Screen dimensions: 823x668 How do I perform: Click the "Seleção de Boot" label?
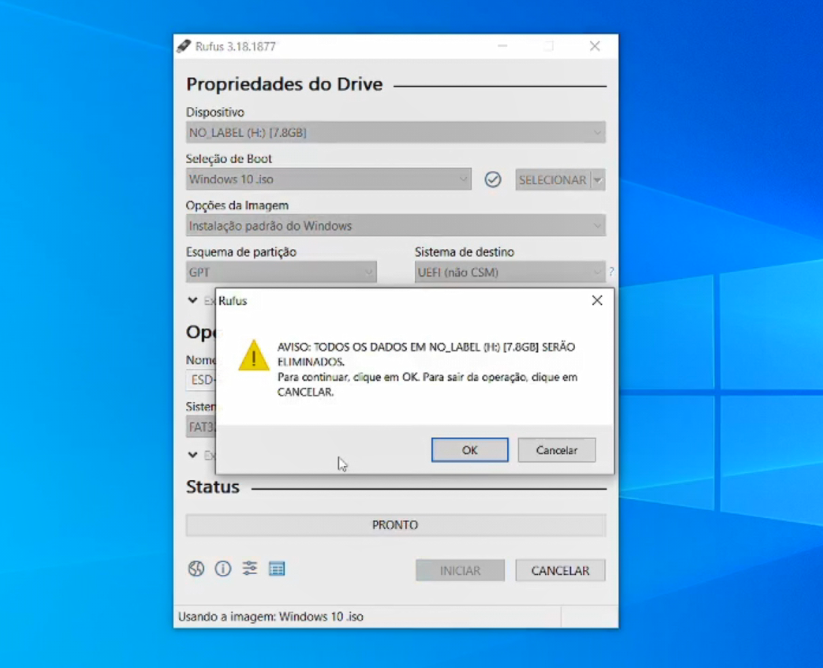coord(229,158)
